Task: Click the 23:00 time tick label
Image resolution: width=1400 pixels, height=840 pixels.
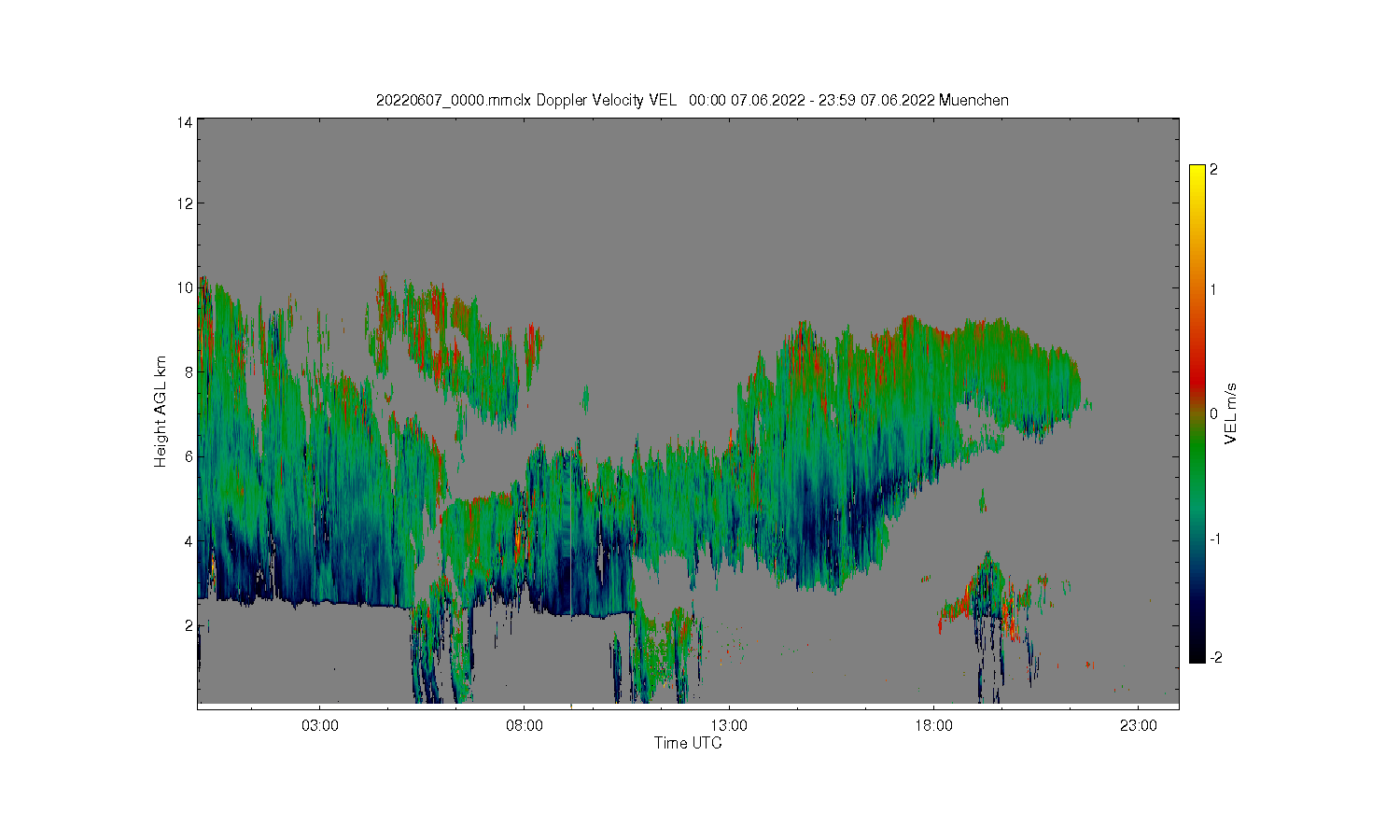Action: (x=1138, y=724)
